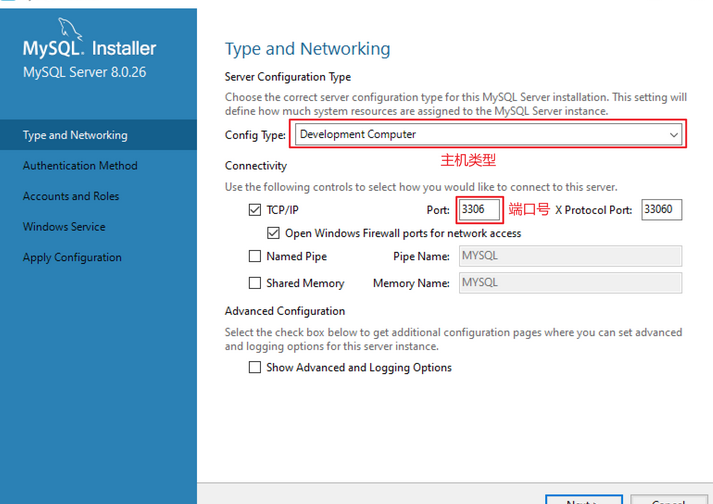The height and width of the screenshot is (504, 713).
Task: Uncheck Open Windows Firewall ports option
Action: click(x=273, y=233)
